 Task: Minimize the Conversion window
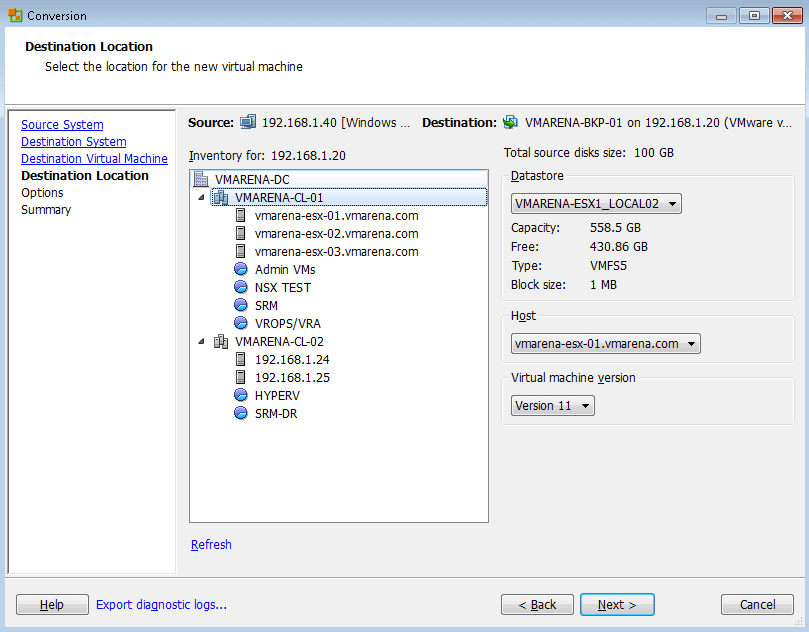click(721, 16)
